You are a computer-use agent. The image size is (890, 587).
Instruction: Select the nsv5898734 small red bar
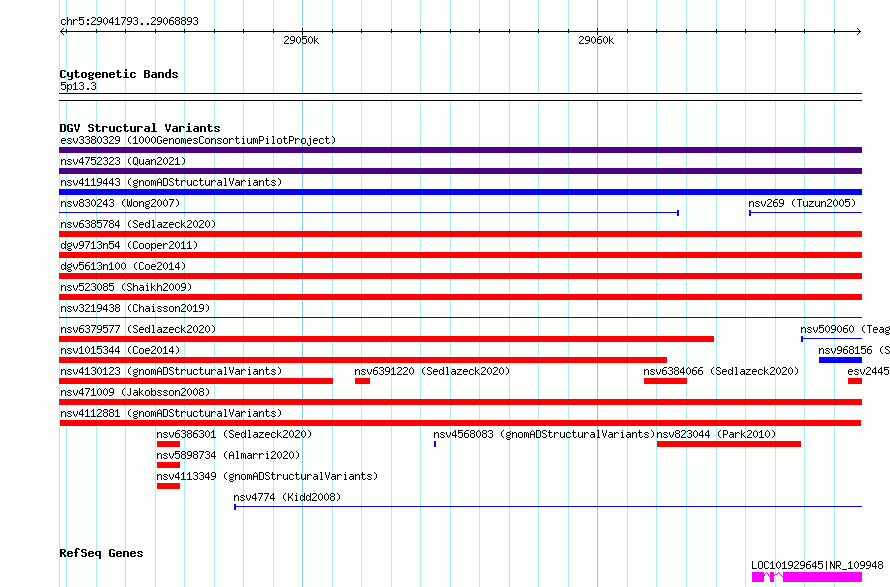(x=168, y=465)
